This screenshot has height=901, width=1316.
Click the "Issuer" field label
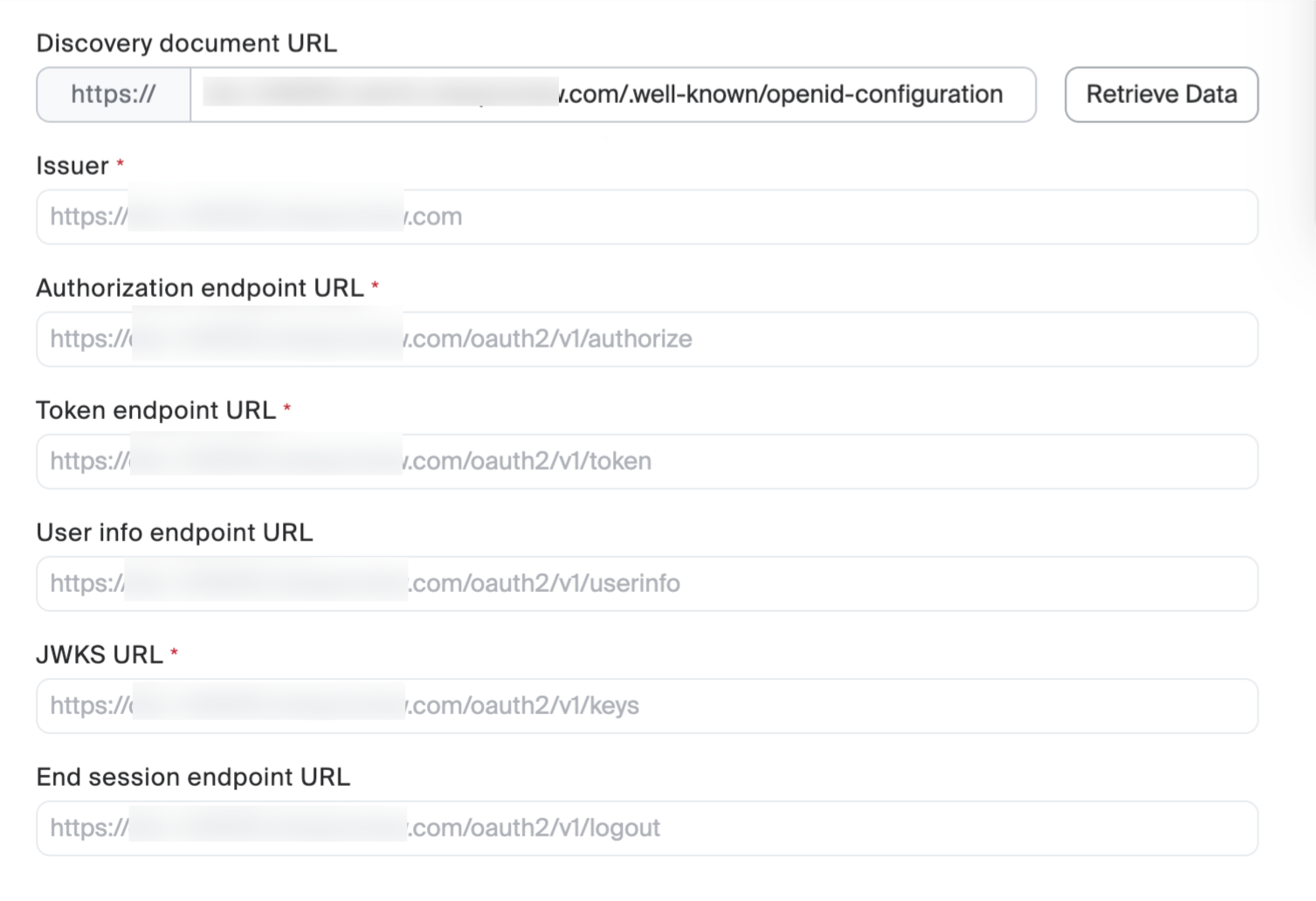coord(72,166)
